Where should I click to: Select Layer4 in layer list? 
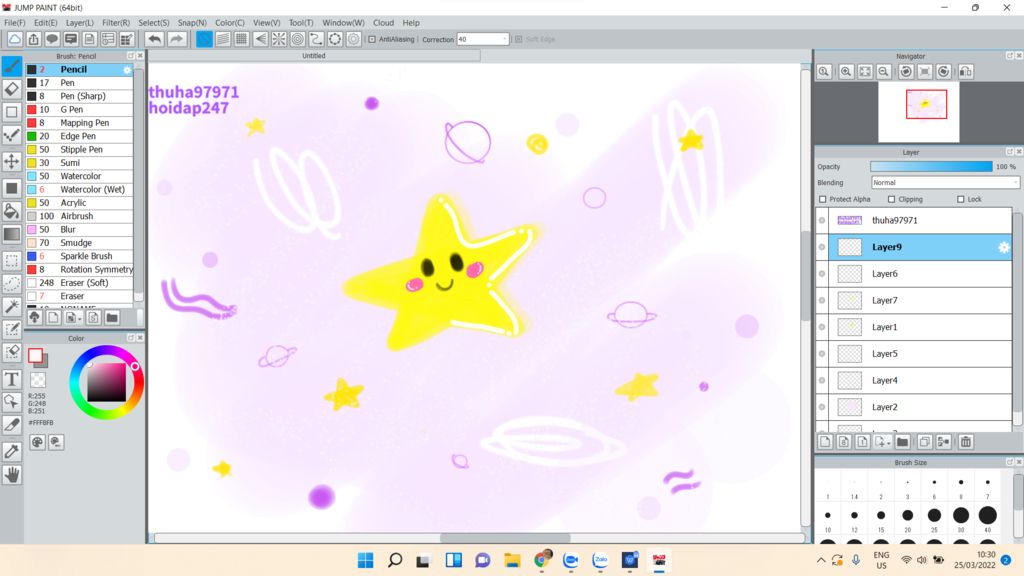click(x=920, y=380)
